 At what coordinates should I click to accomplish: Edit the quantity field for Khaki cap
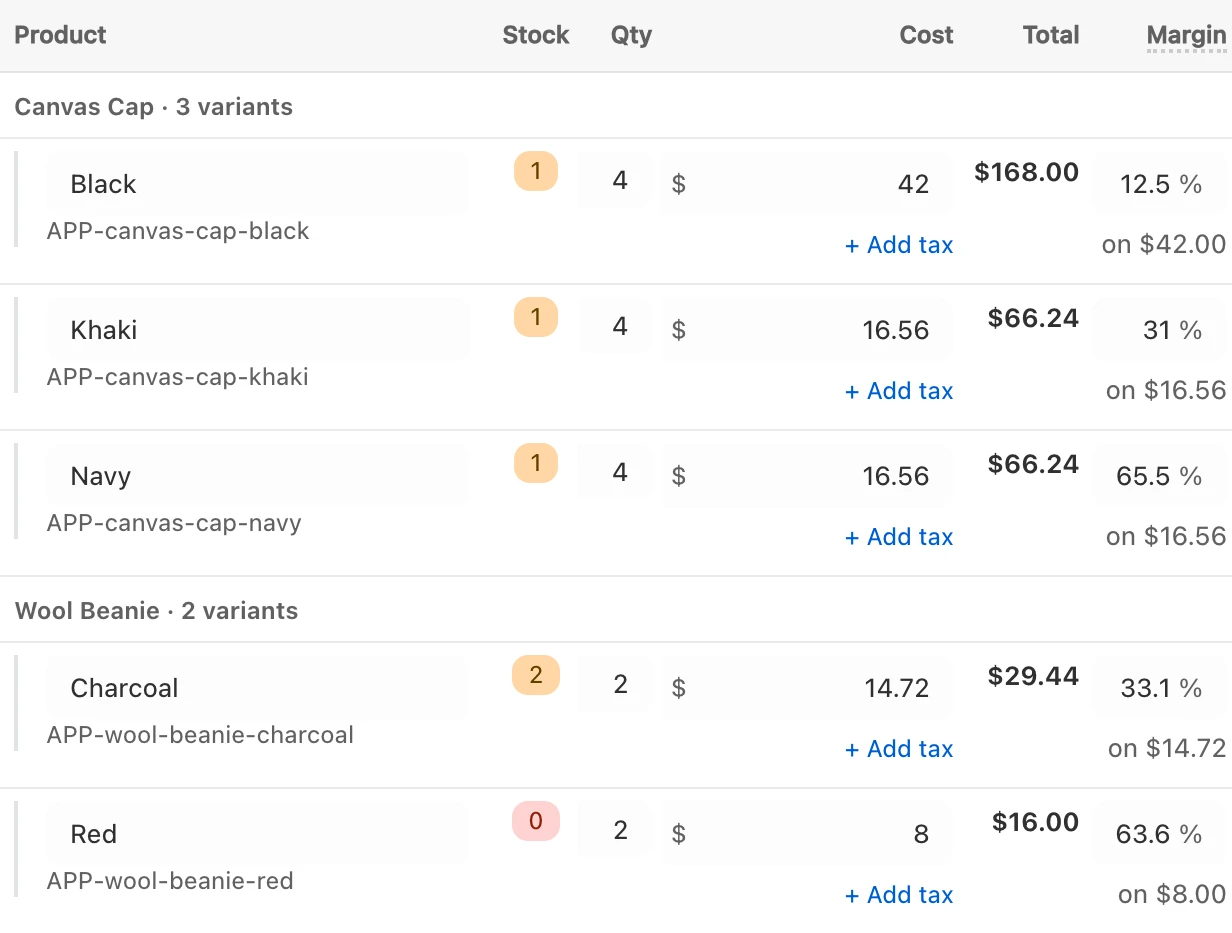click(614, 327)
